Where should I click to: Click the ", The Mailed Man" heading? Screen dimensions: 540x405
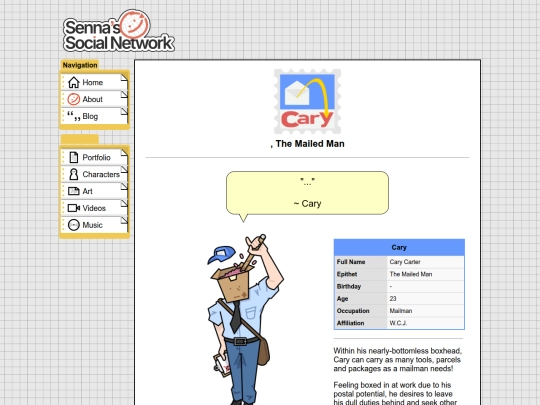307,144
